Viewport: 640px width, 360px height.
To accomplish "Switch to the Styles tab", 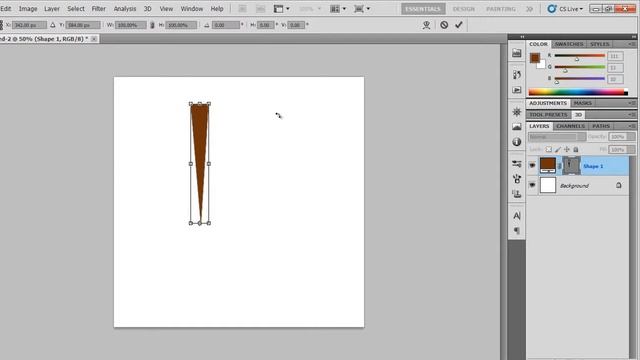I will click(x=600, y=44).
